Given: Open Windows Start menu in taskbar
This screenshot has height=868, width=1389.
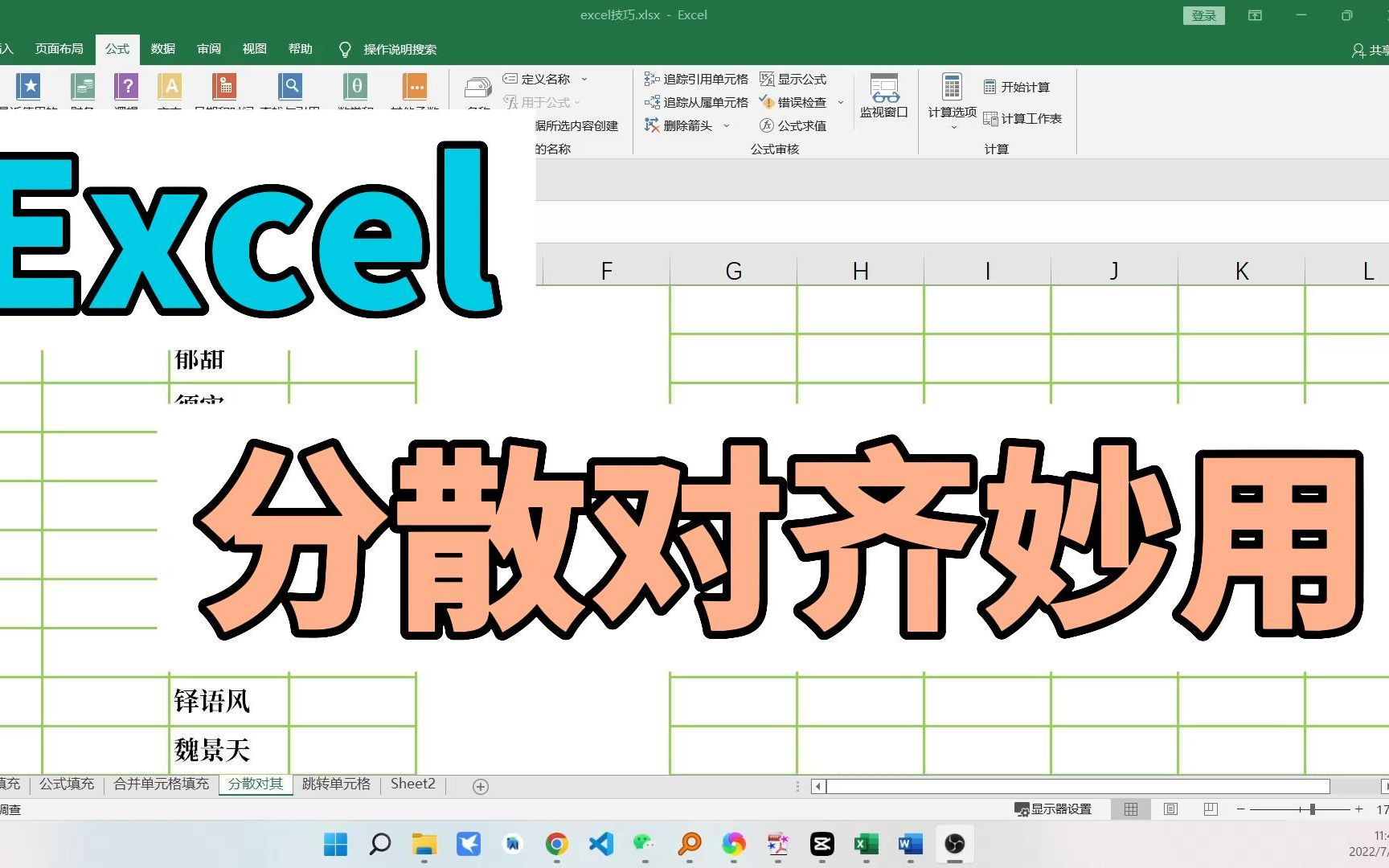Looking at the screenshot, I should coord(335,844).
